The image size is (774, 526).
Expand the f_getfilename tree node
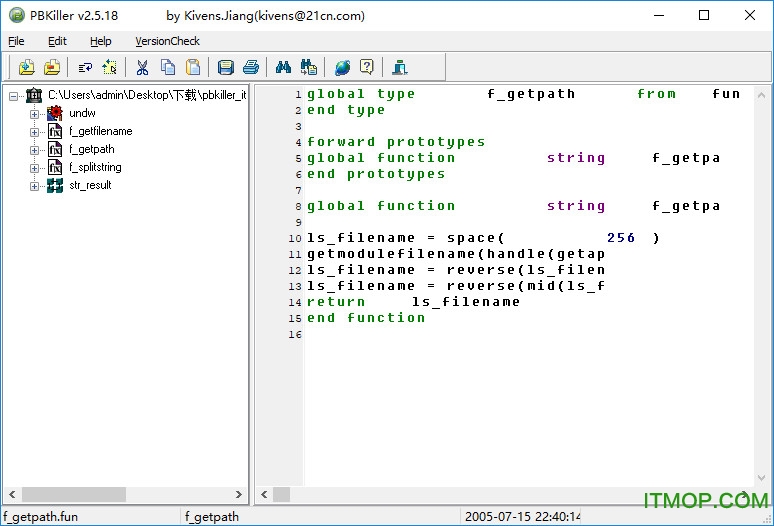click(x=34, y=132)
